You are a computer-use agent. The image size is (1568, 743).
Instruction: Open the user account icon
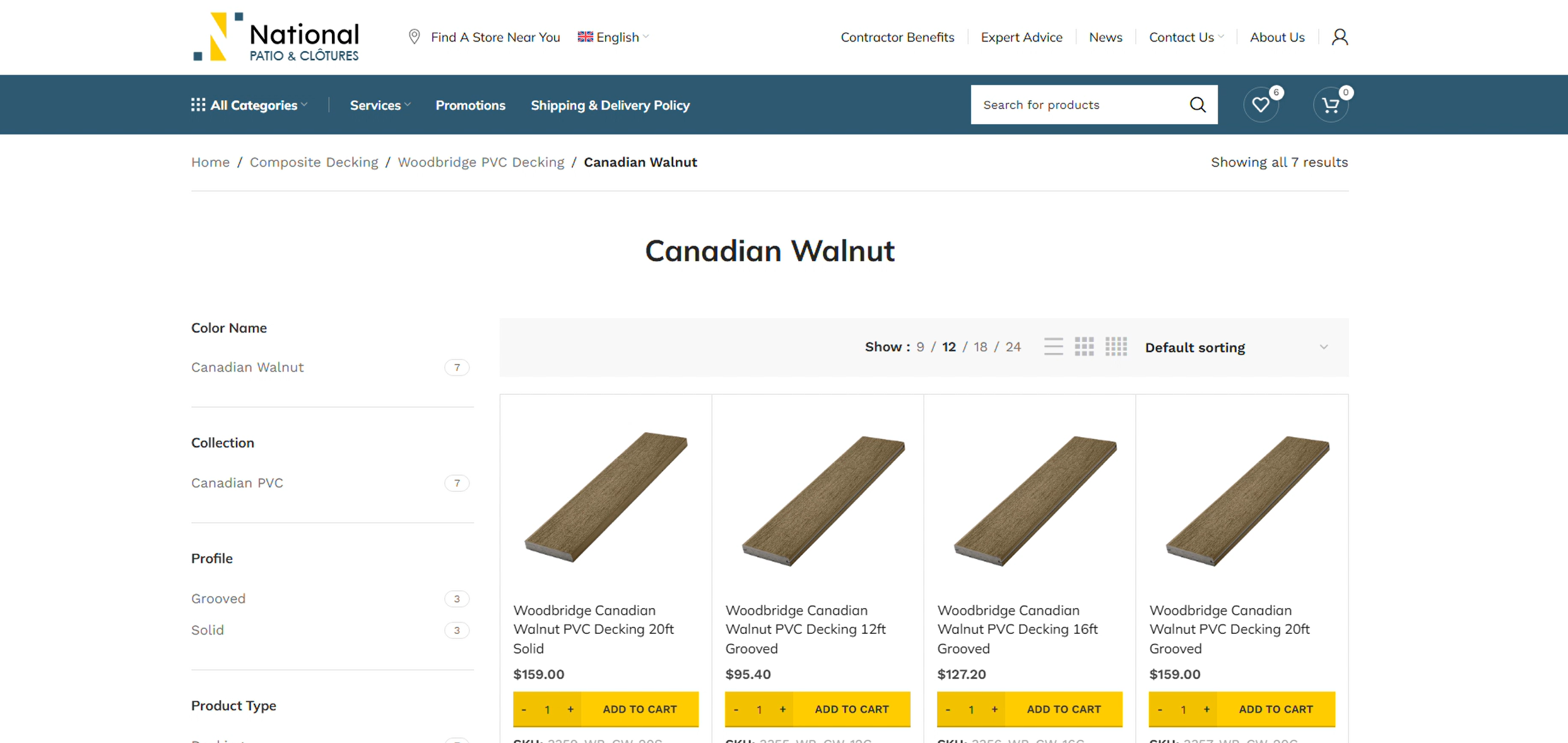point(1339,37)
